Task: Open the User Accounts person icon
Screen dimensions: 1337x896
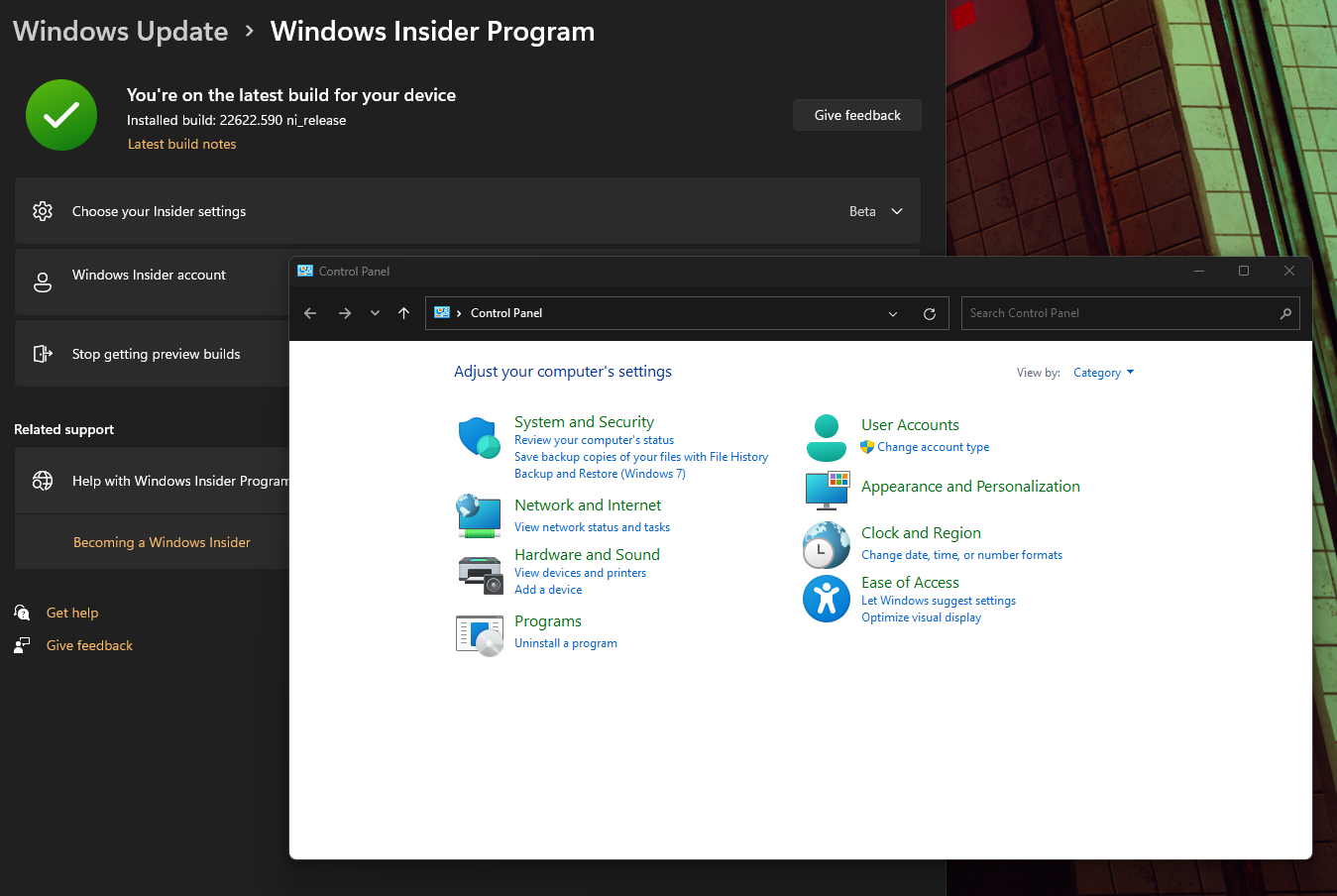Action: click(826, 437)
